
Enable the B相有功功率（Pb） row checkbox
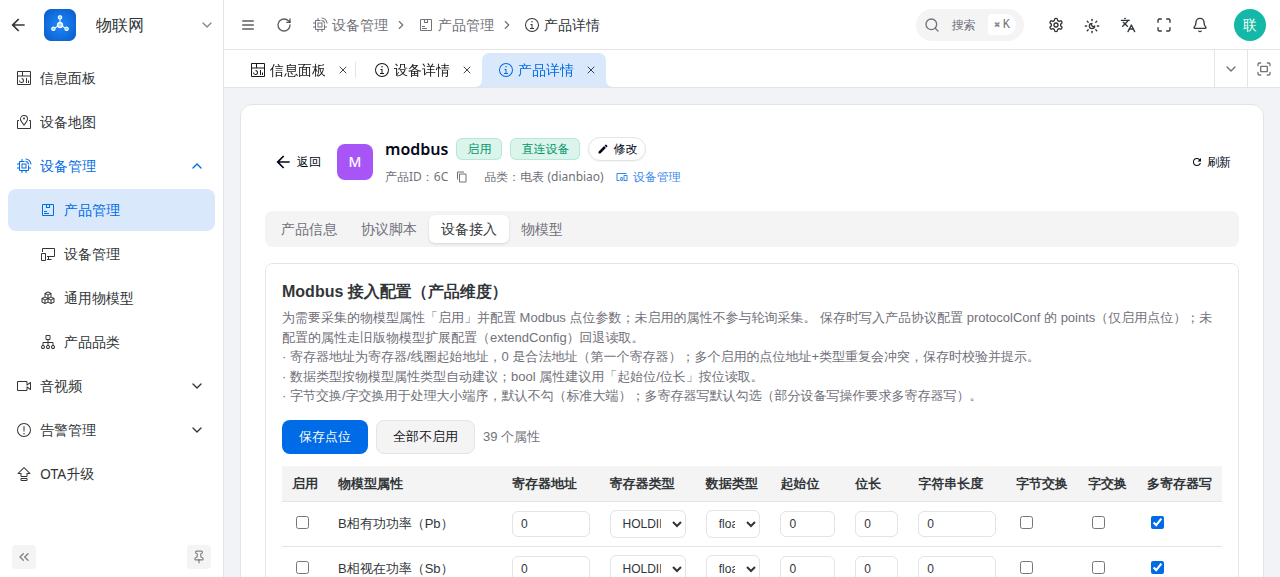(303, 522)
